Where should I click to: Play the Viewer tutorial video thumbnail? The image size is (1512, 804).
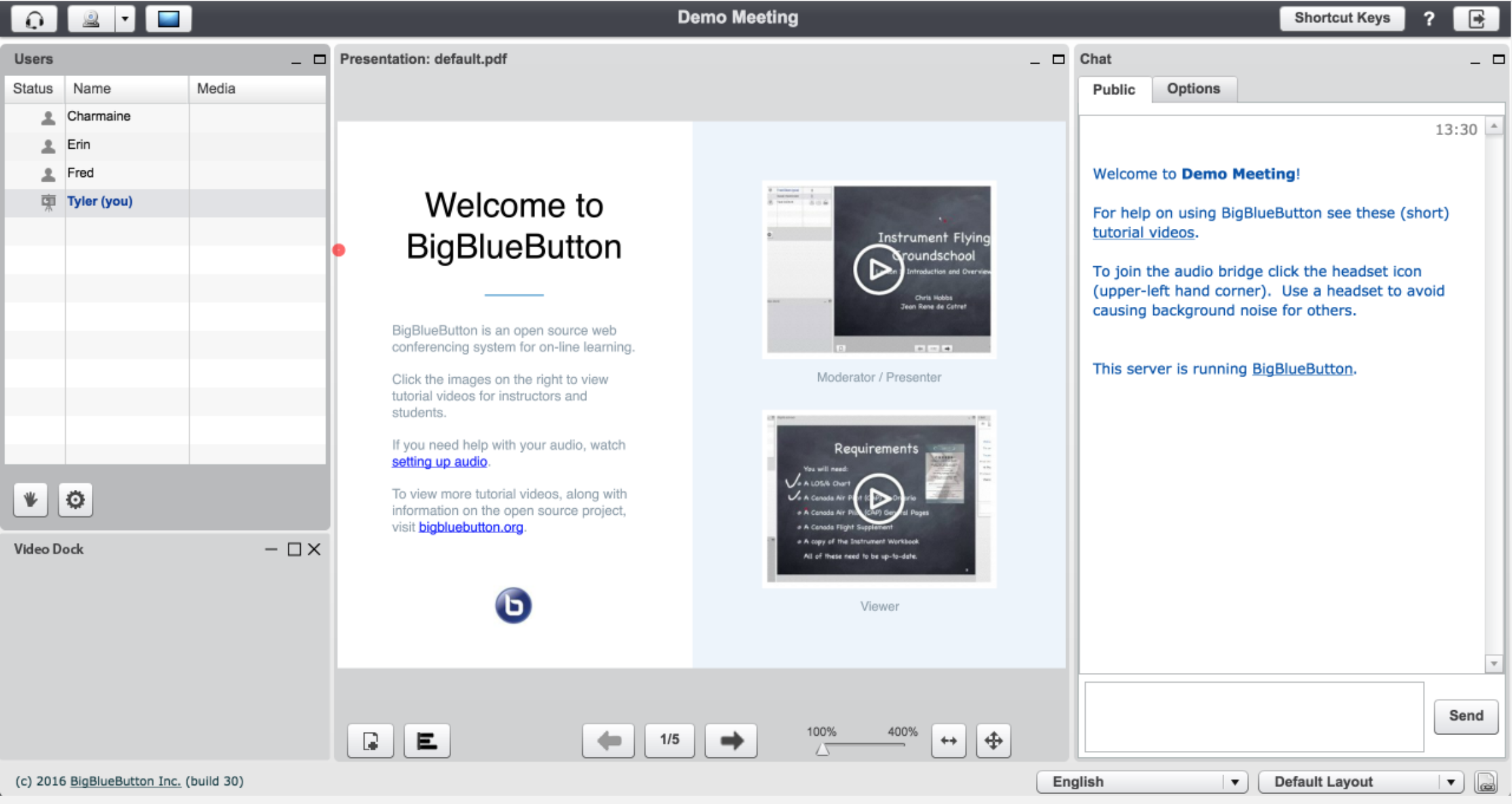879,498
